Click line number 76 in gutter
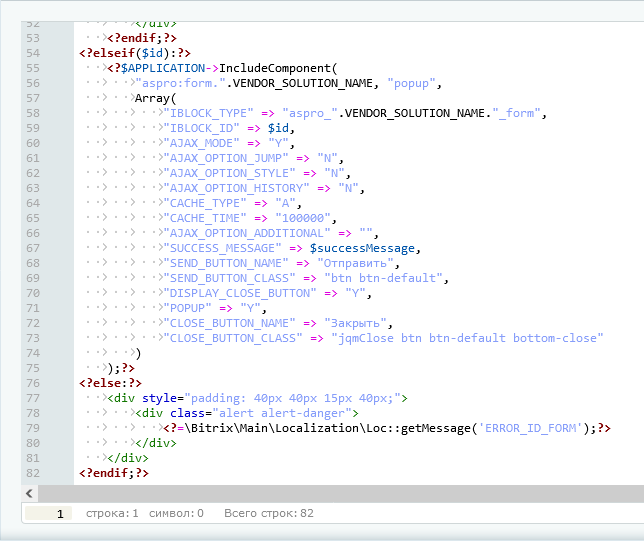Viewport: 644px width, 542px height. coord(33,383)
